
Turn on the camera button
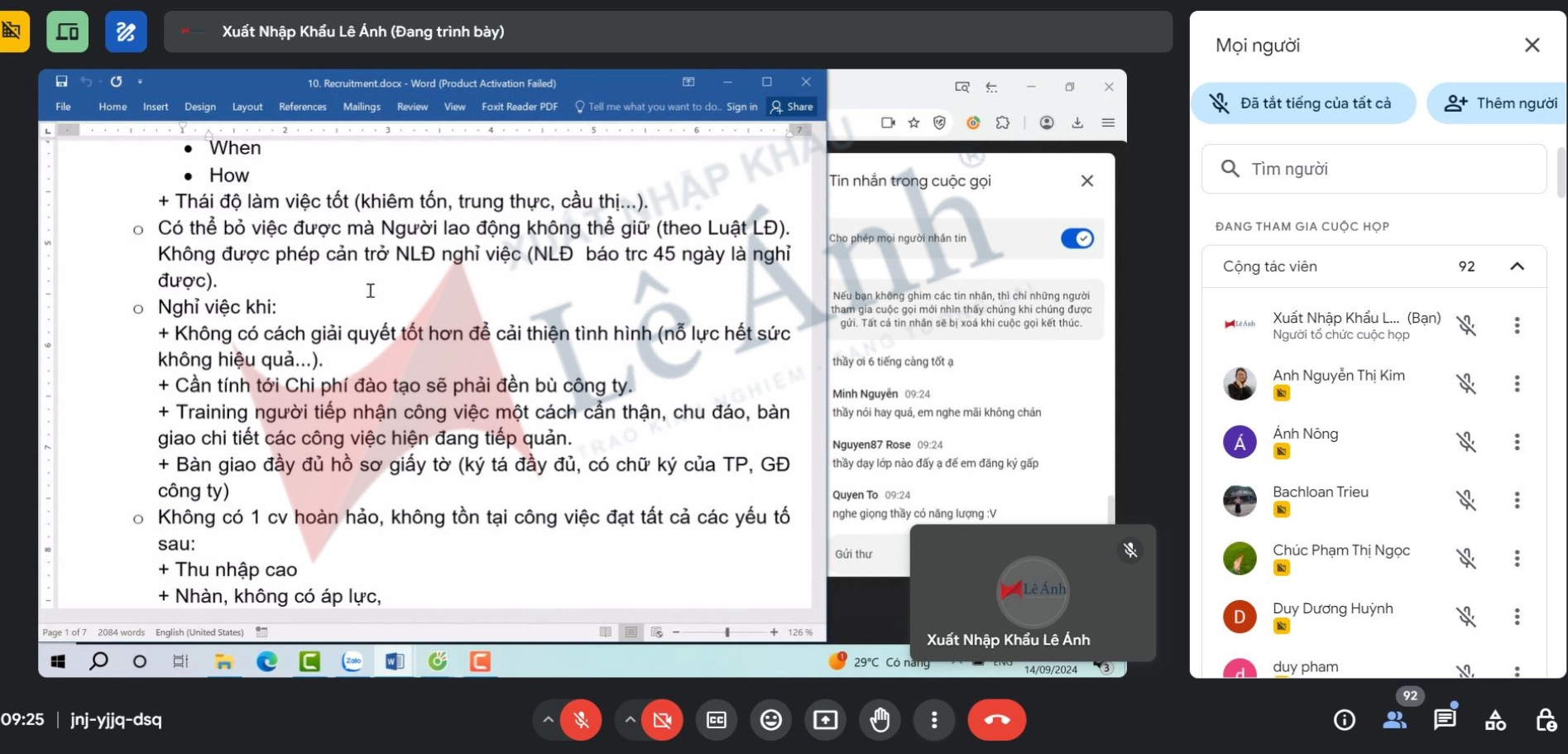[x=662, y=720]
